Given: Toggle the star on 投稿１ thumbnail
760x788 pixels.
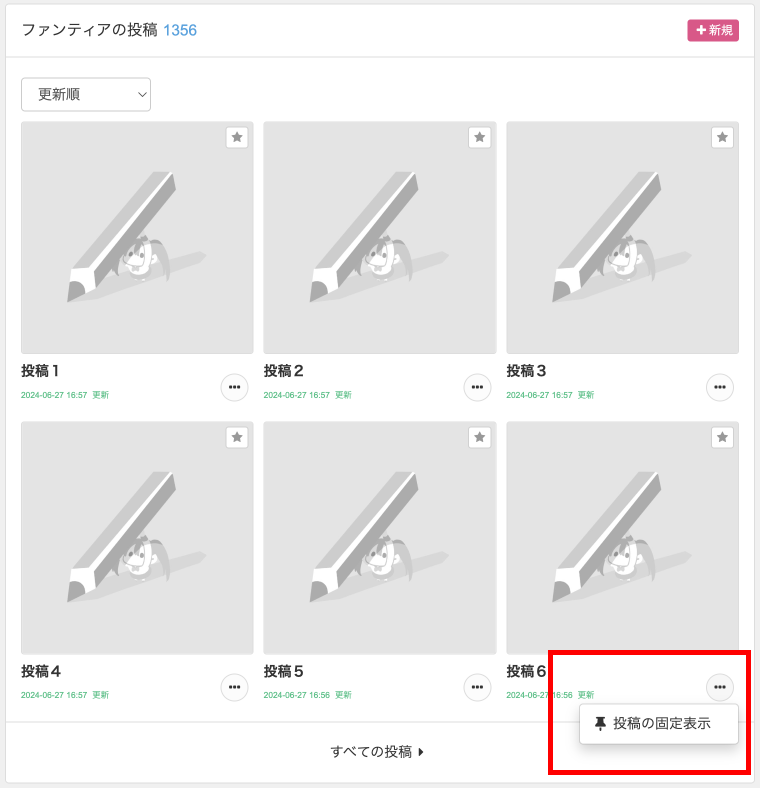Looking at the screenshot, I should [x=237, y=137].
